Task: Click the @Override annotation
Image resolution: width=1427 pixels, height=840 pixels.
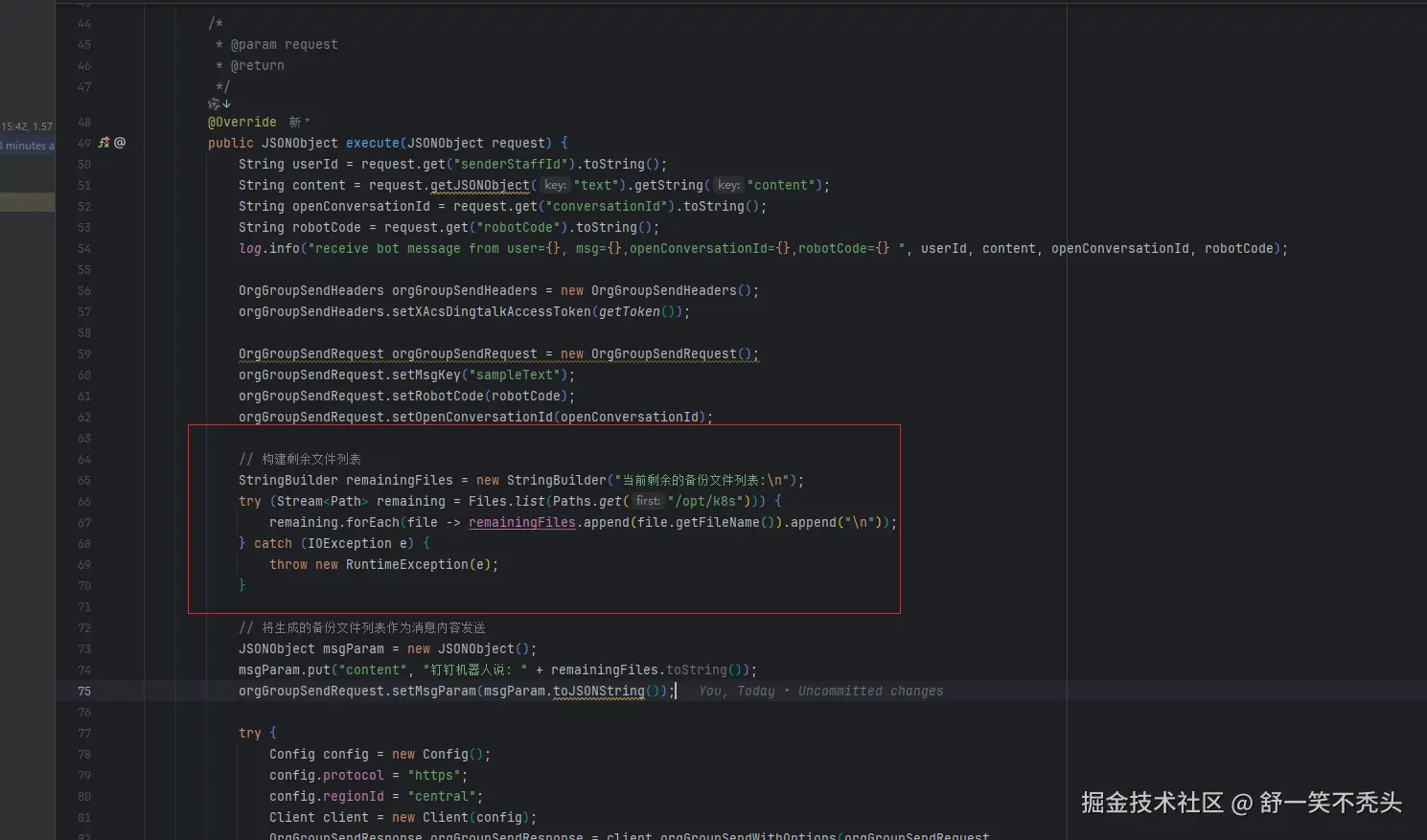Action: (x=242, y=123)
